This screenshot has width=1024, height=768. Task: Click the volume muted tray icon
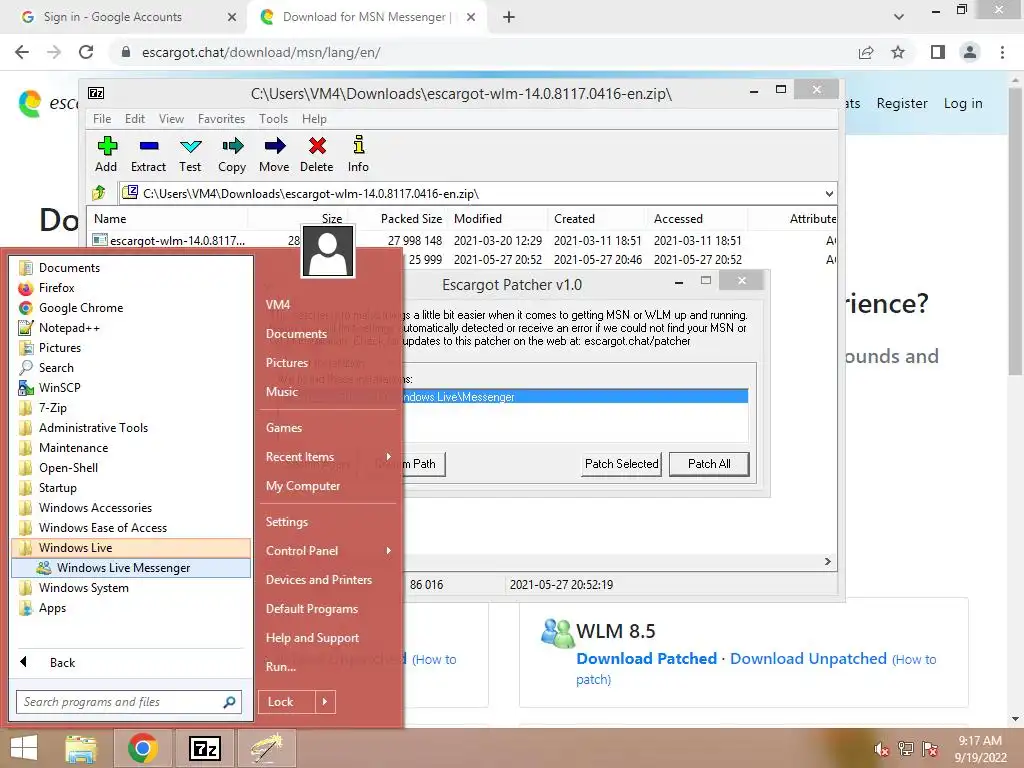point(881,749)
